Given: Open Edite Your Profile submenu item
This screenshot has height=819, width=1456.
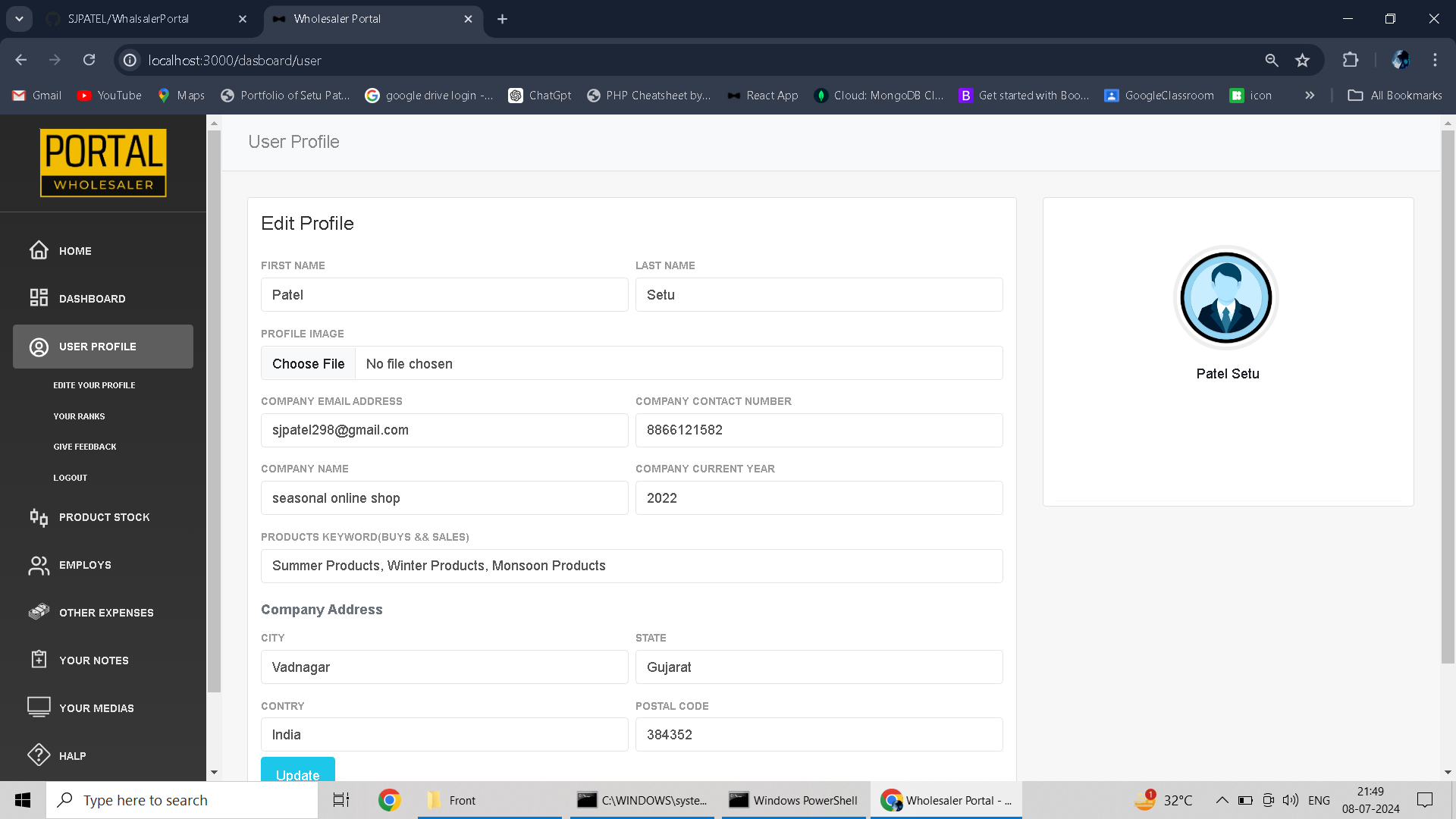Looking at the screenshot, I should coord(94,385).
